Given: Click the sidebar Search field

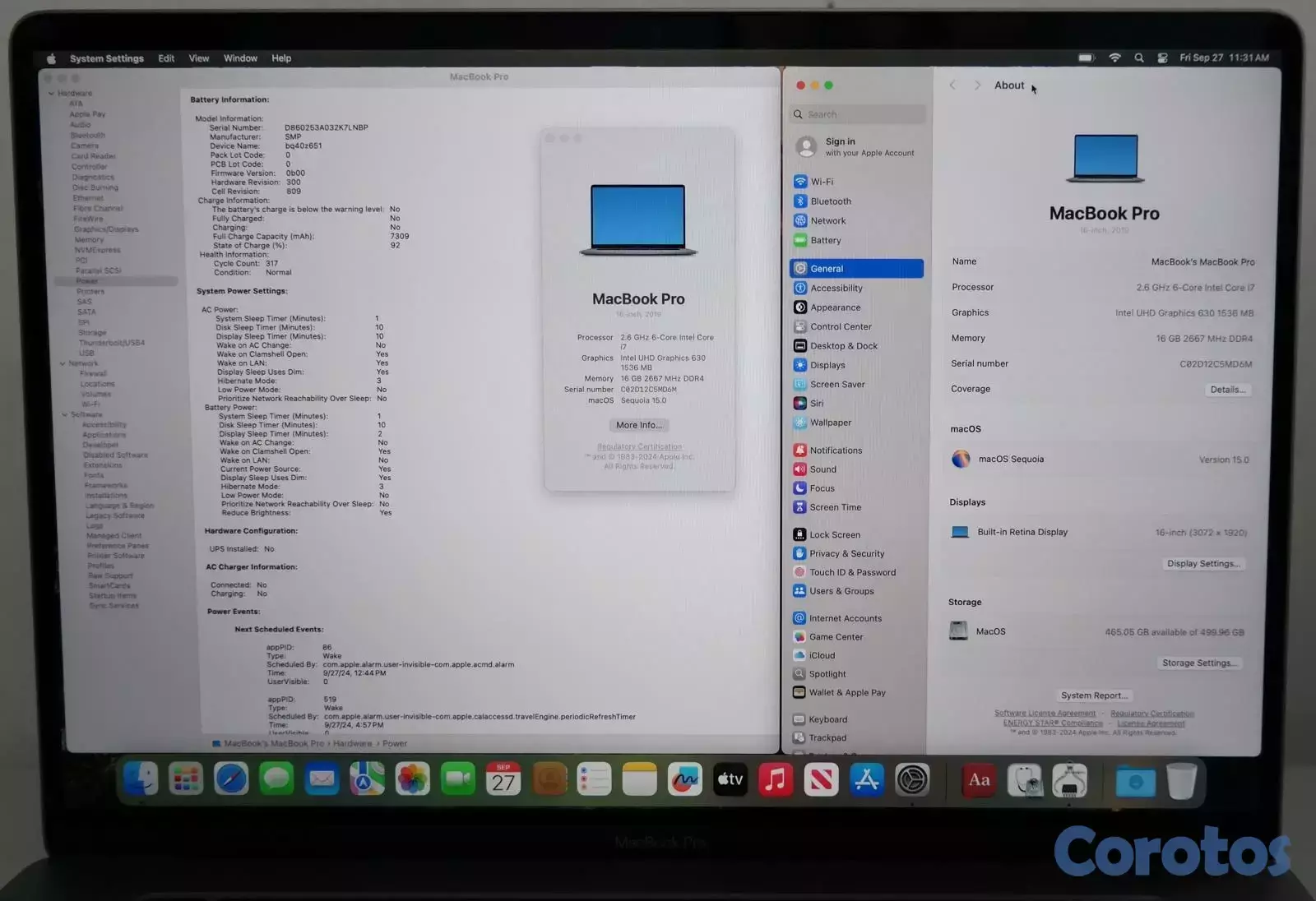Looking at the screenshot, I should point(860,114).
